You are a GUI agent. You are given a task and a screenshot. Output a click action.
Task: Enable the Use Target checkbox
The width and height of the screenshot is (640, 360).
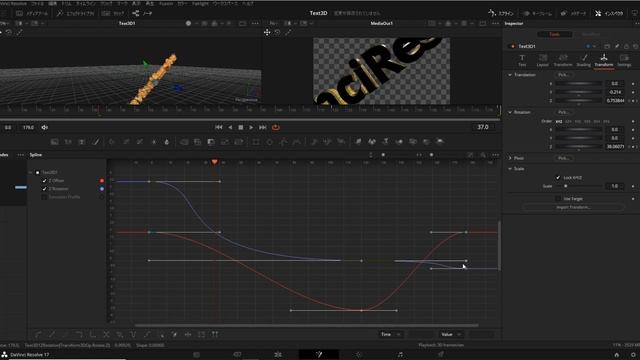tap(558, 198)
